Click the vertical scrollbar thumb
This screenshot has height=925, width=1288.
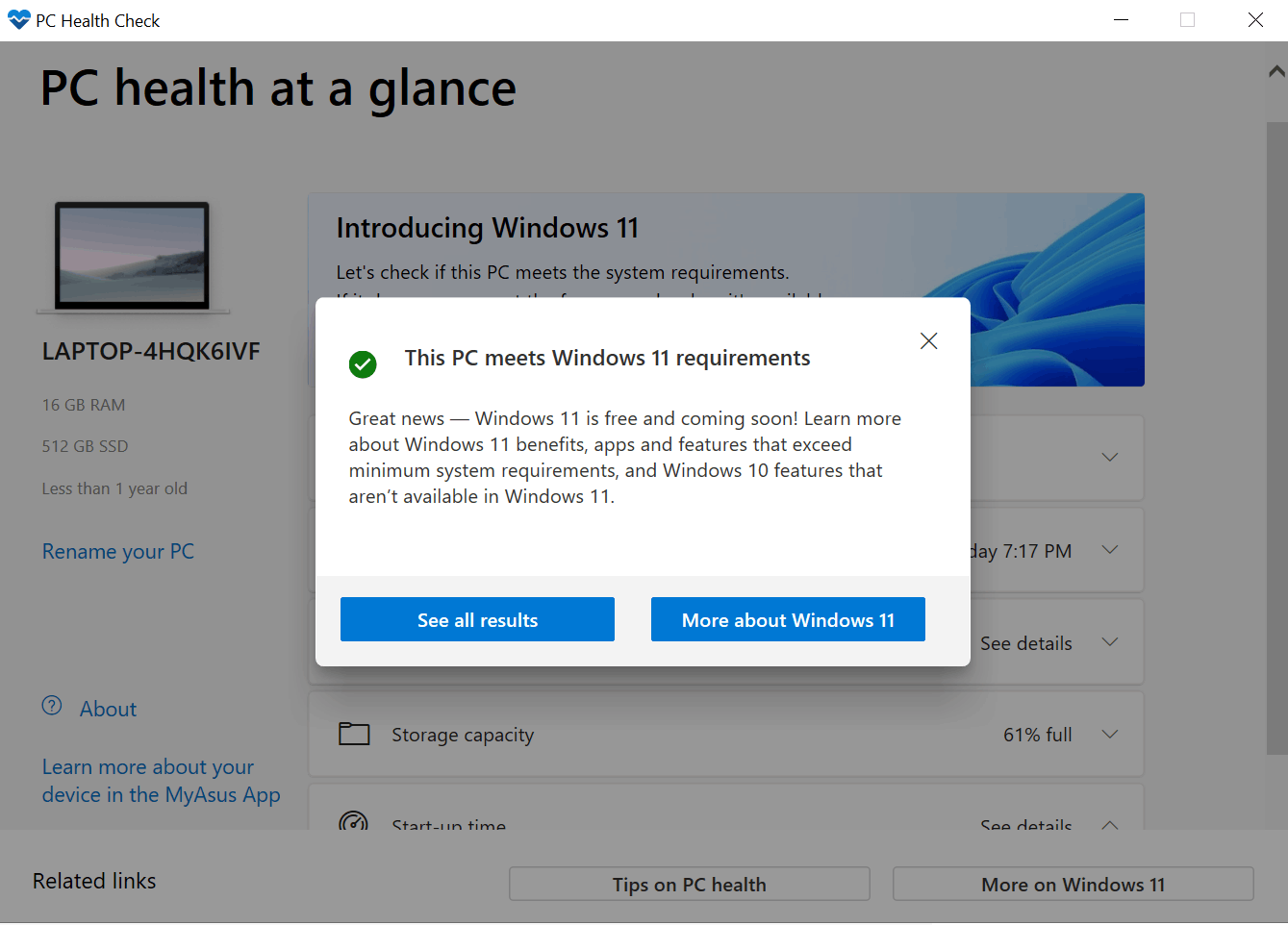[x=1276, y=438]
